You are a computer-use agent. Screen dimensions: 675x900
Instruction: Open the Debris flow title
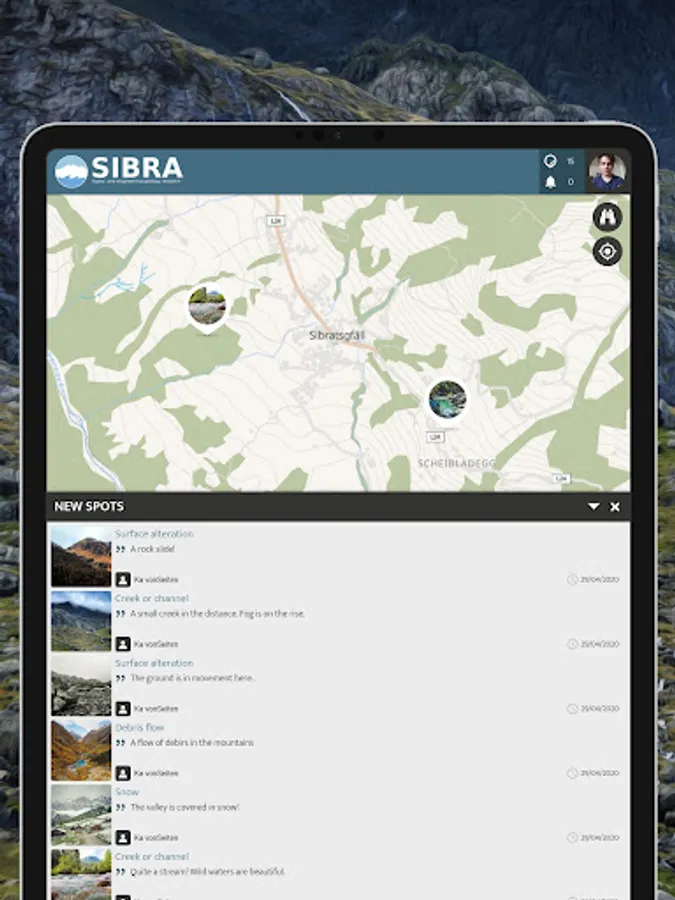139,727
